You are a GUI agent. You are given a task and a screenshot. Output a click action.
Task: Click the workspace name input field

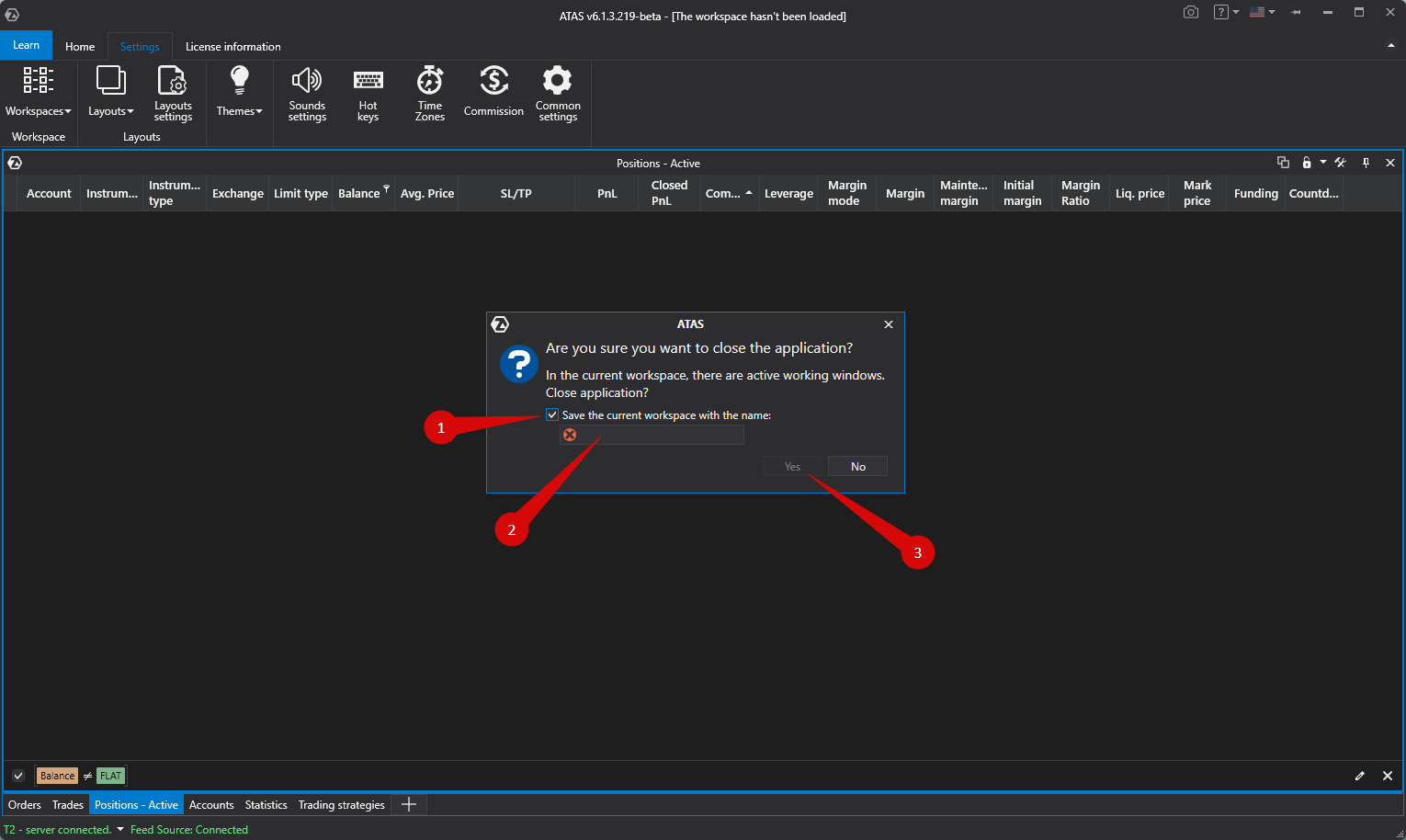point(652,435)
